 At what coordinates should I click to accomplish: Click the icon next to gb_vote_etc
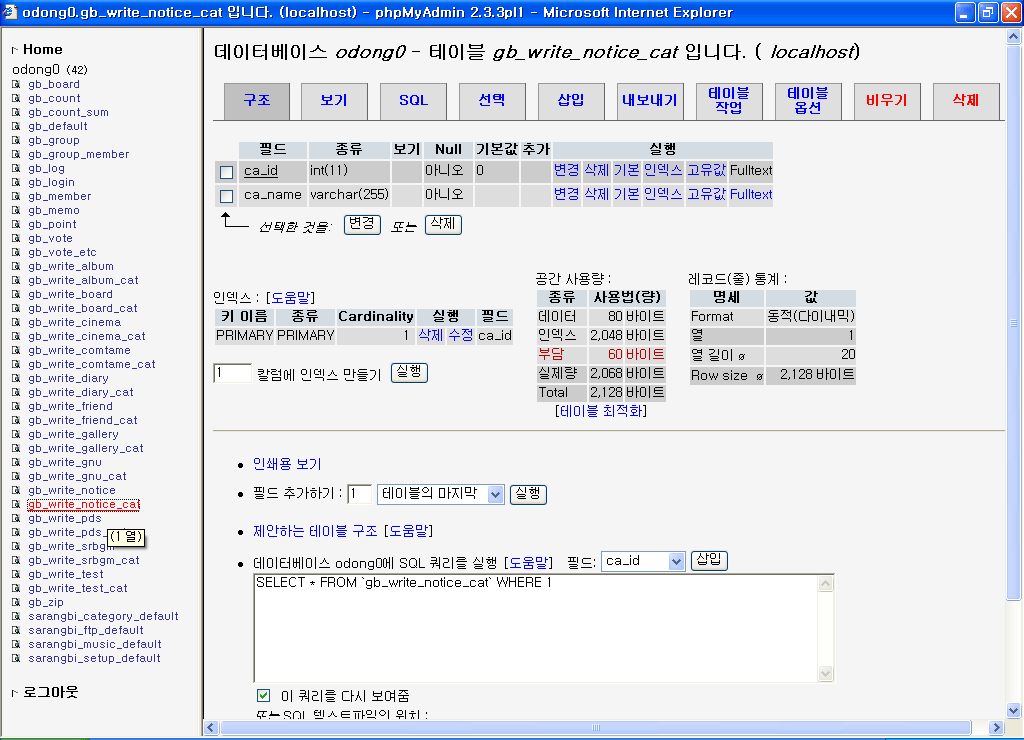coord(16,253)
